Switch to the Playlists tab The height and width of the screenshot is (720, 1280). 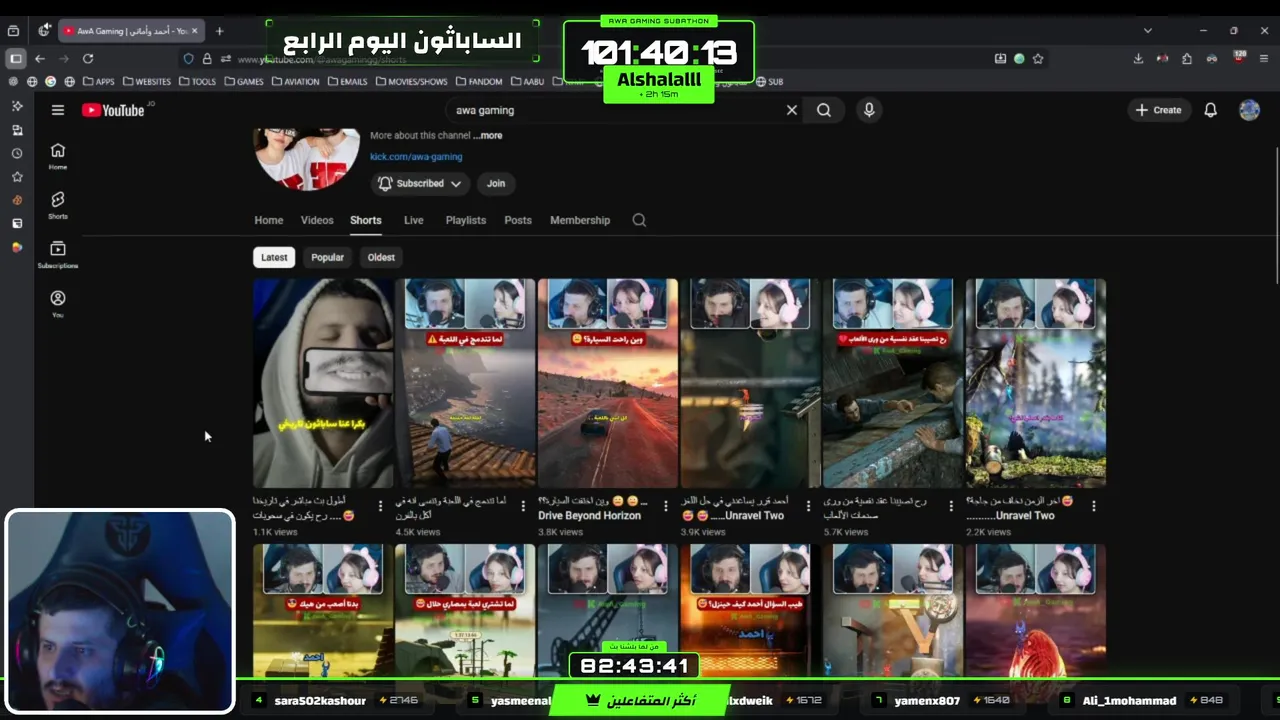[x=466, y=220]
